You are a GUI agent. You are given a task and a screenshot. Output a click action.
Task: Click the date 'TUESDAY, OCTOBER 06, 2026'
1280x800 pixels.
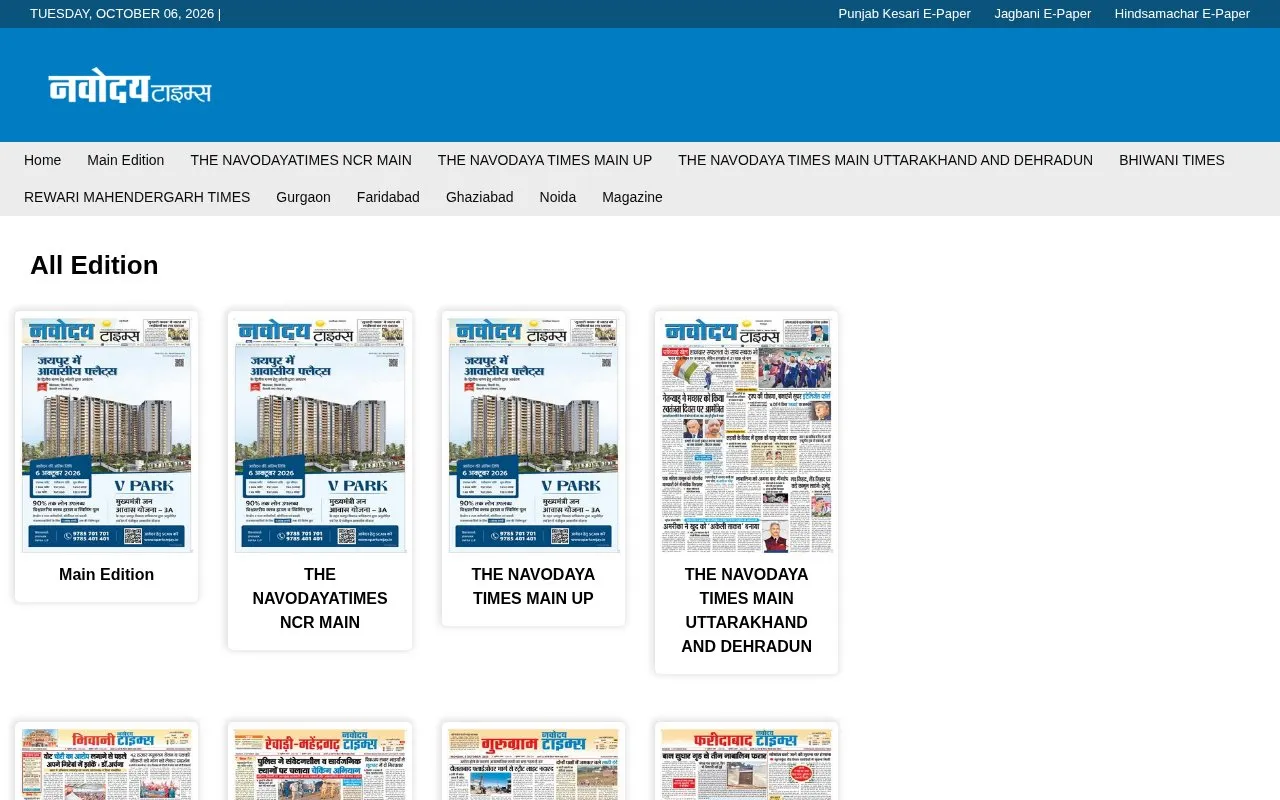pos(122,13)
